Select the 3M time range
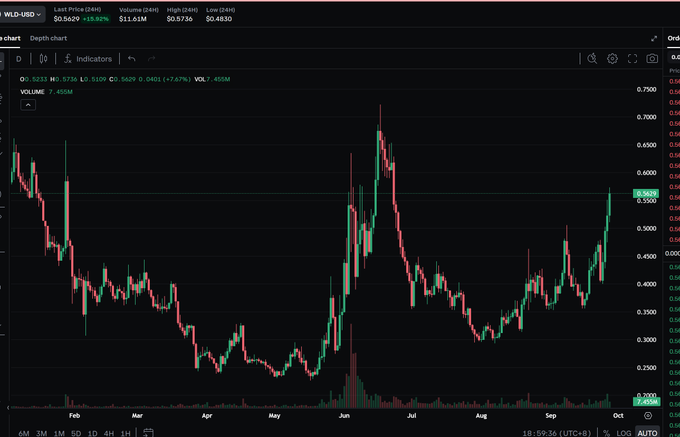This screenshot has height=437, width=680. tap(42, 433)
